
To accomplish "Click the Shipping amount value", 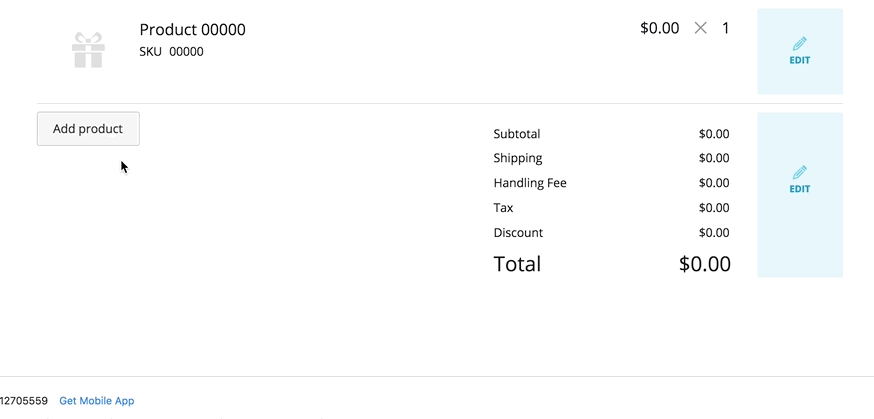I will click(x=714, y=158).
